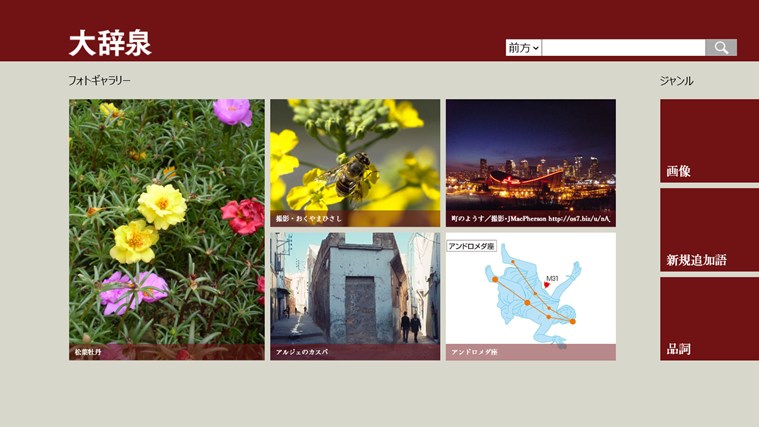Click the ジャンル section heading
759x427 pixels.
pos(677,81)
